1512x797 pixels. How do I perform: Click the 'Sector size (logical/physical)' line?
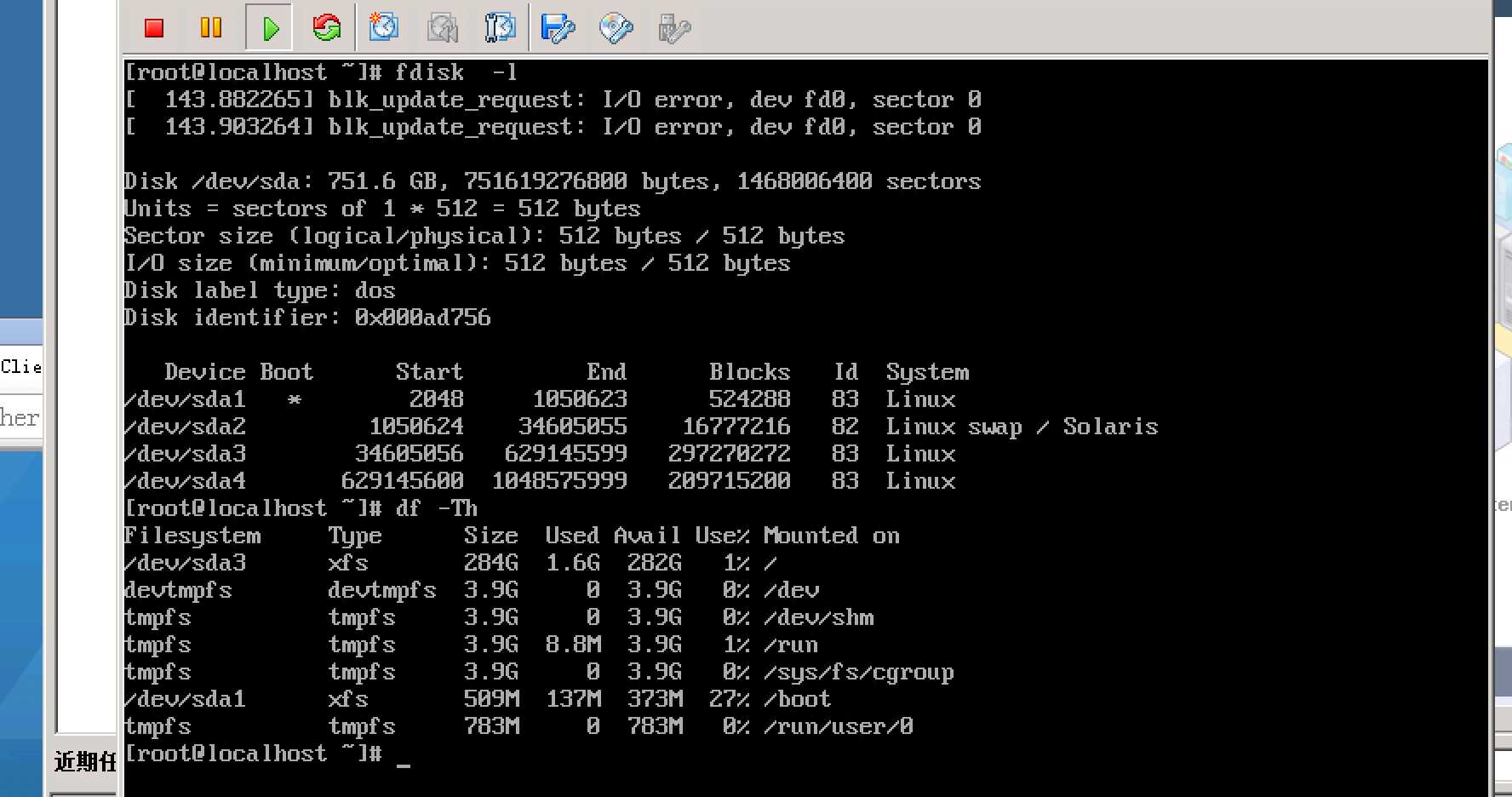click(485, 236)
